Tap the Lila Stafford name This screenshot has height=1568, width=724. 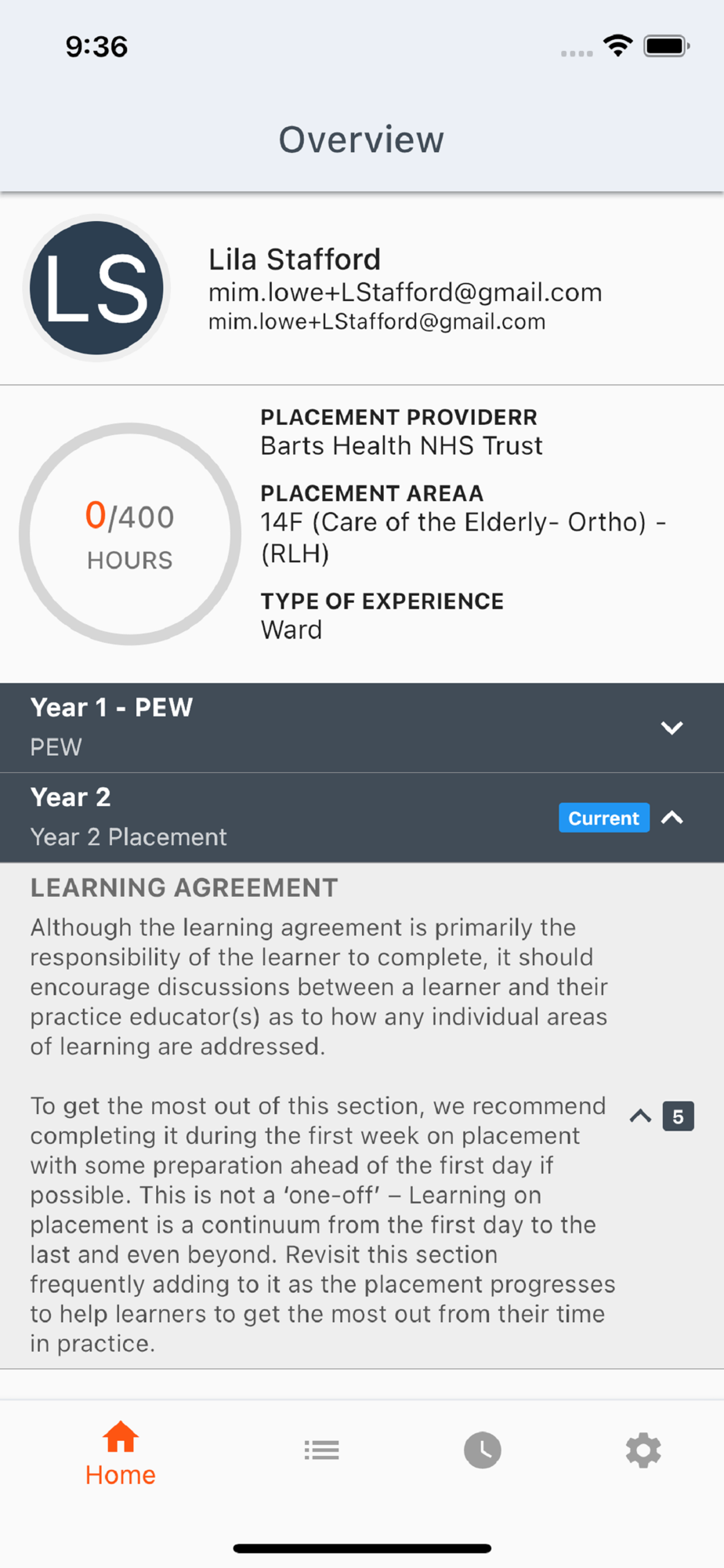click(x=295, y=260)
